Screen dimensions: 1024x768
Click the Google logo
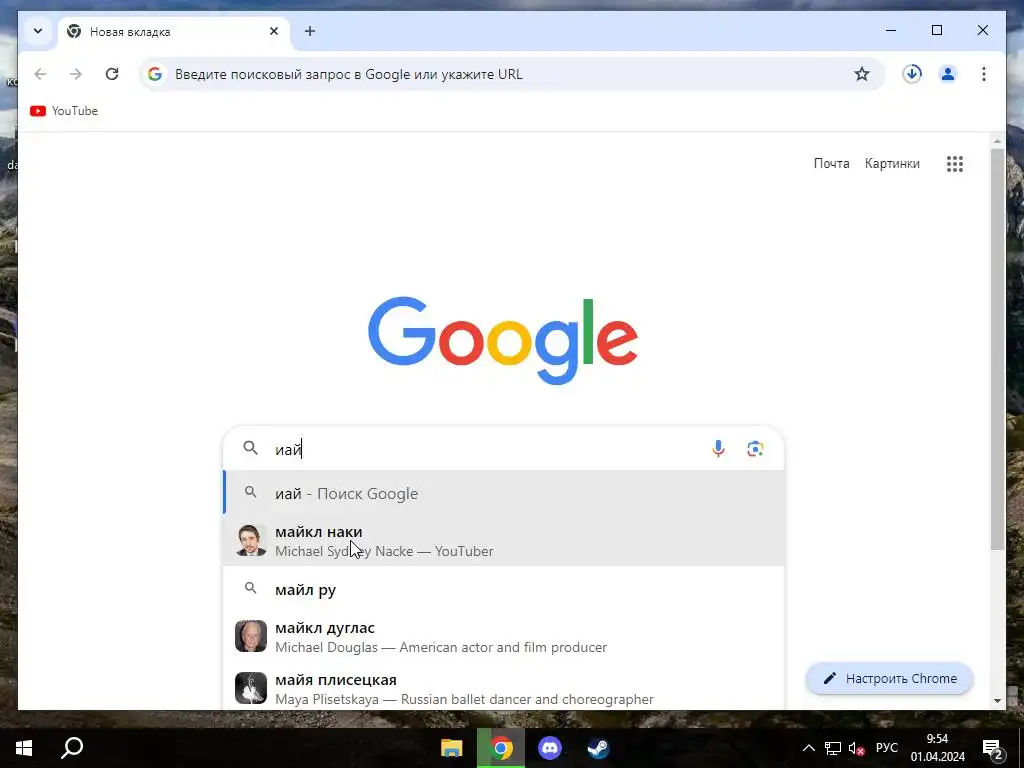[503, 341]
